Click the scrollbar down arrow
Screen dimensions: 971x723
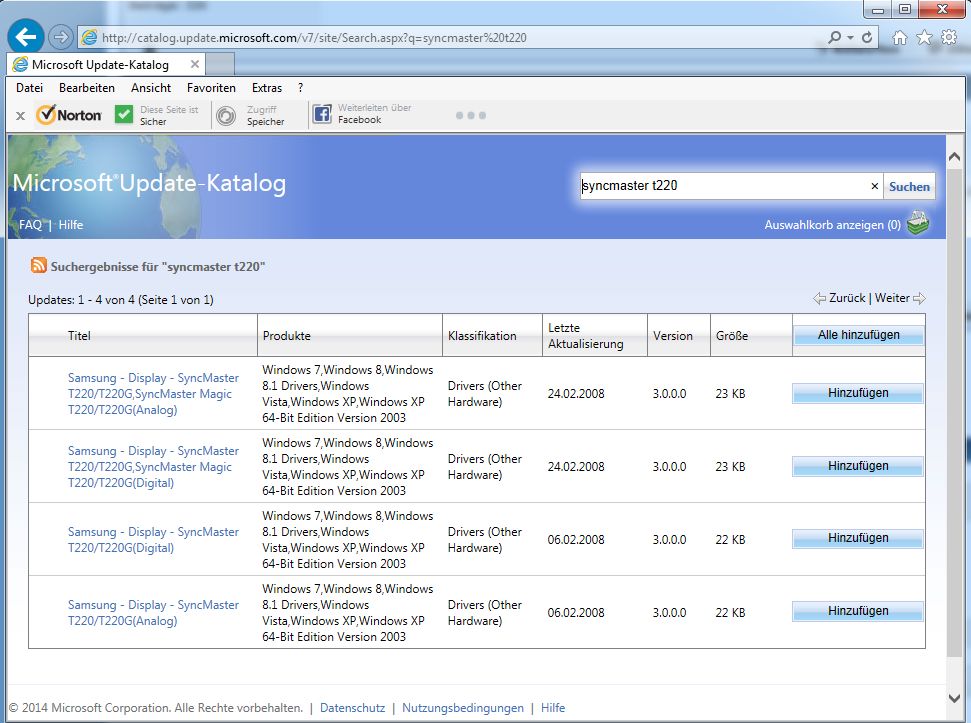[x=955, y=698]
